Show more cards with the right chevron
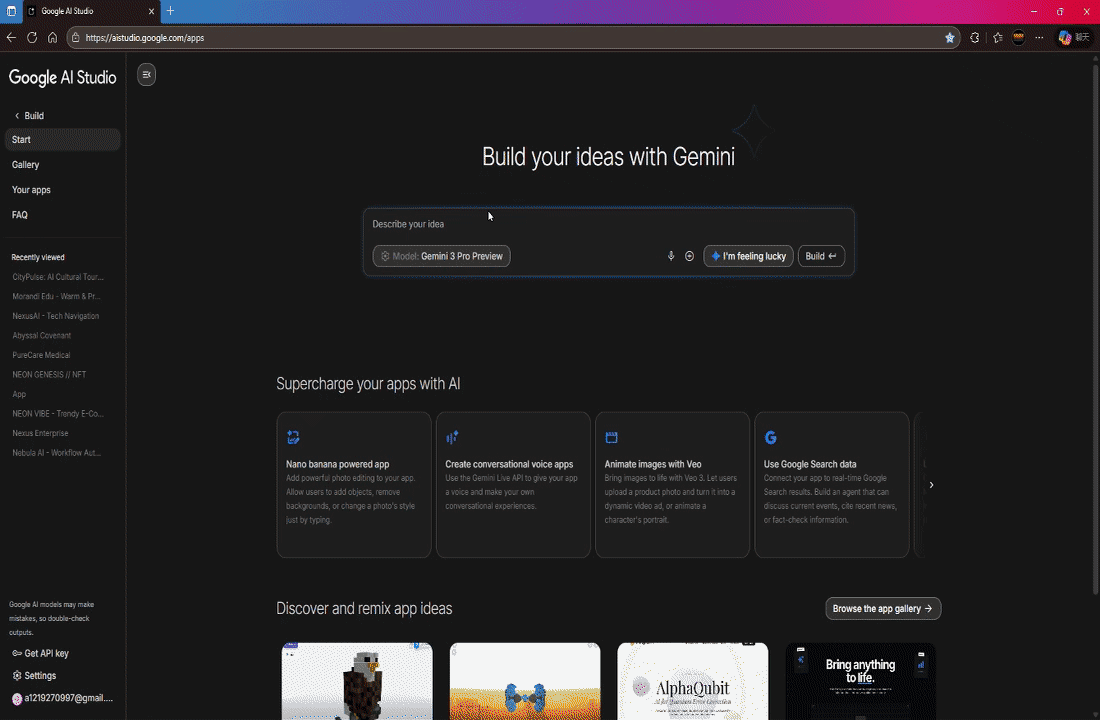Image resolution: width=1100 pixels, height=720 pixels. pos(931,485)
